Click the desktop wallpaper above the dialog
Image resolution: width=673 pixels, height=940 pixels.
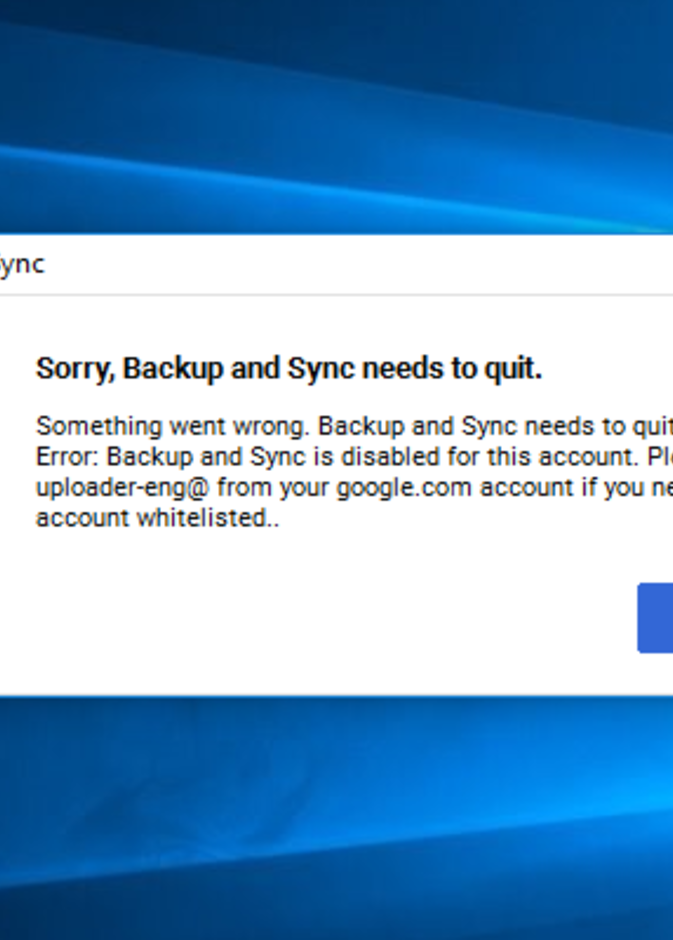tap(336, 110)
